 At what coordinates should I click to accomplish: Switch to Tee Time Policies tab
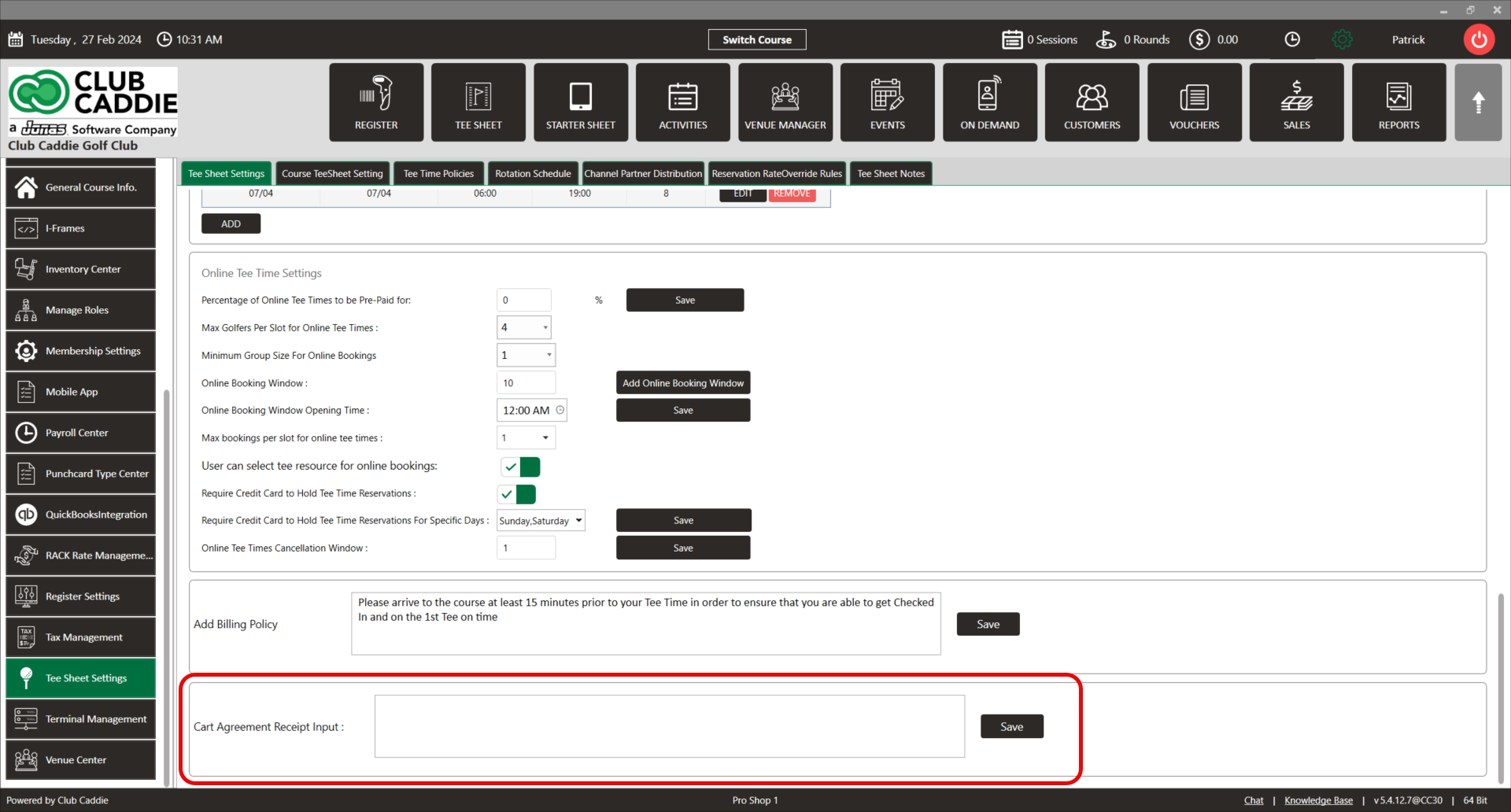point(438,174)
